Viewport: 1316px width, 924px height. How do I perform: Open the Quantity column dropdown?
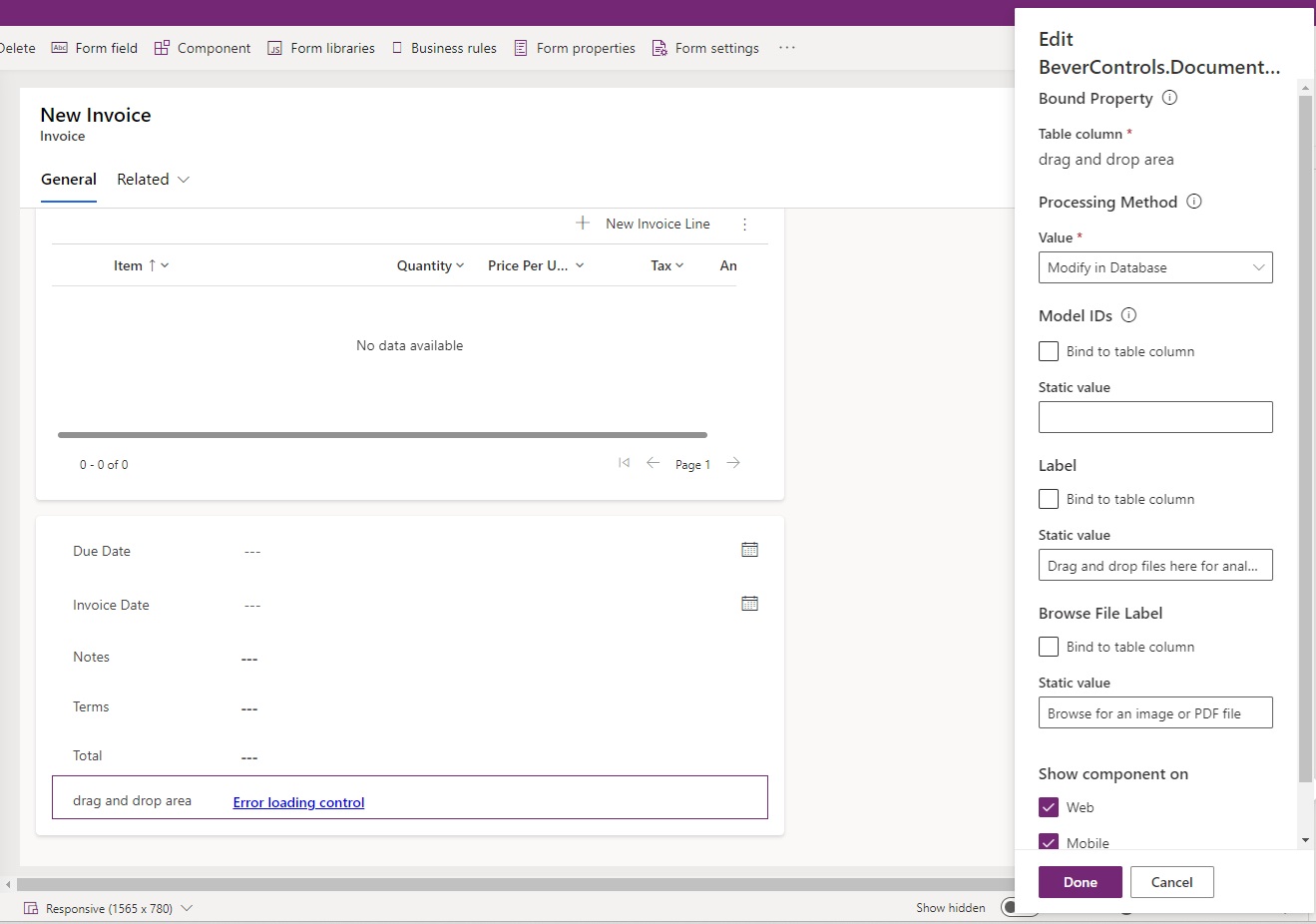click(x=460, y=265)
